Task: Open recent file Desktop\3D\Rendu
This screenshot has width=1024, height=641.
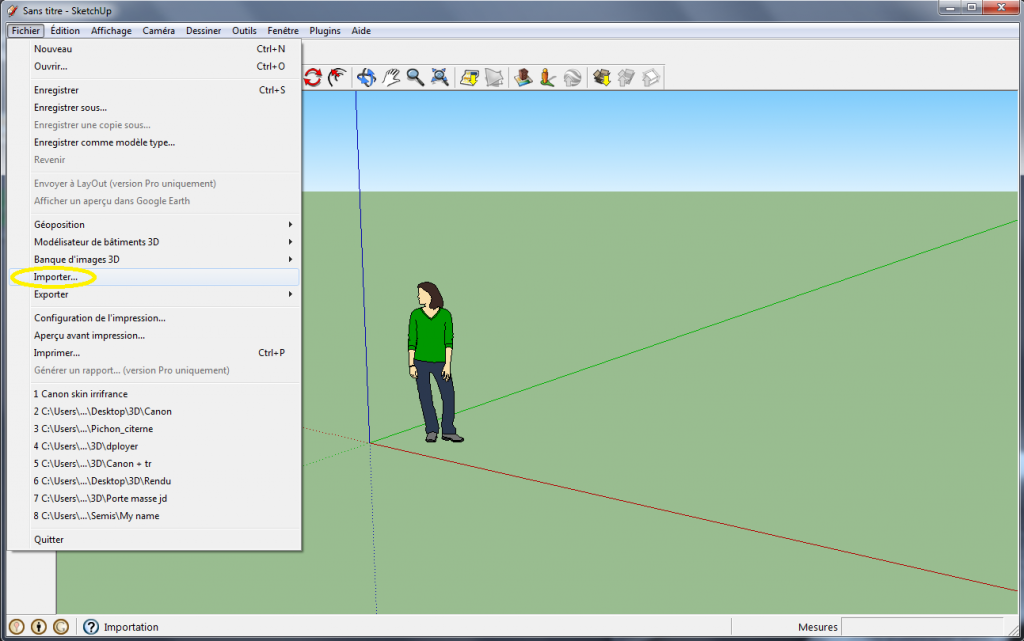Action: point(154,481)
